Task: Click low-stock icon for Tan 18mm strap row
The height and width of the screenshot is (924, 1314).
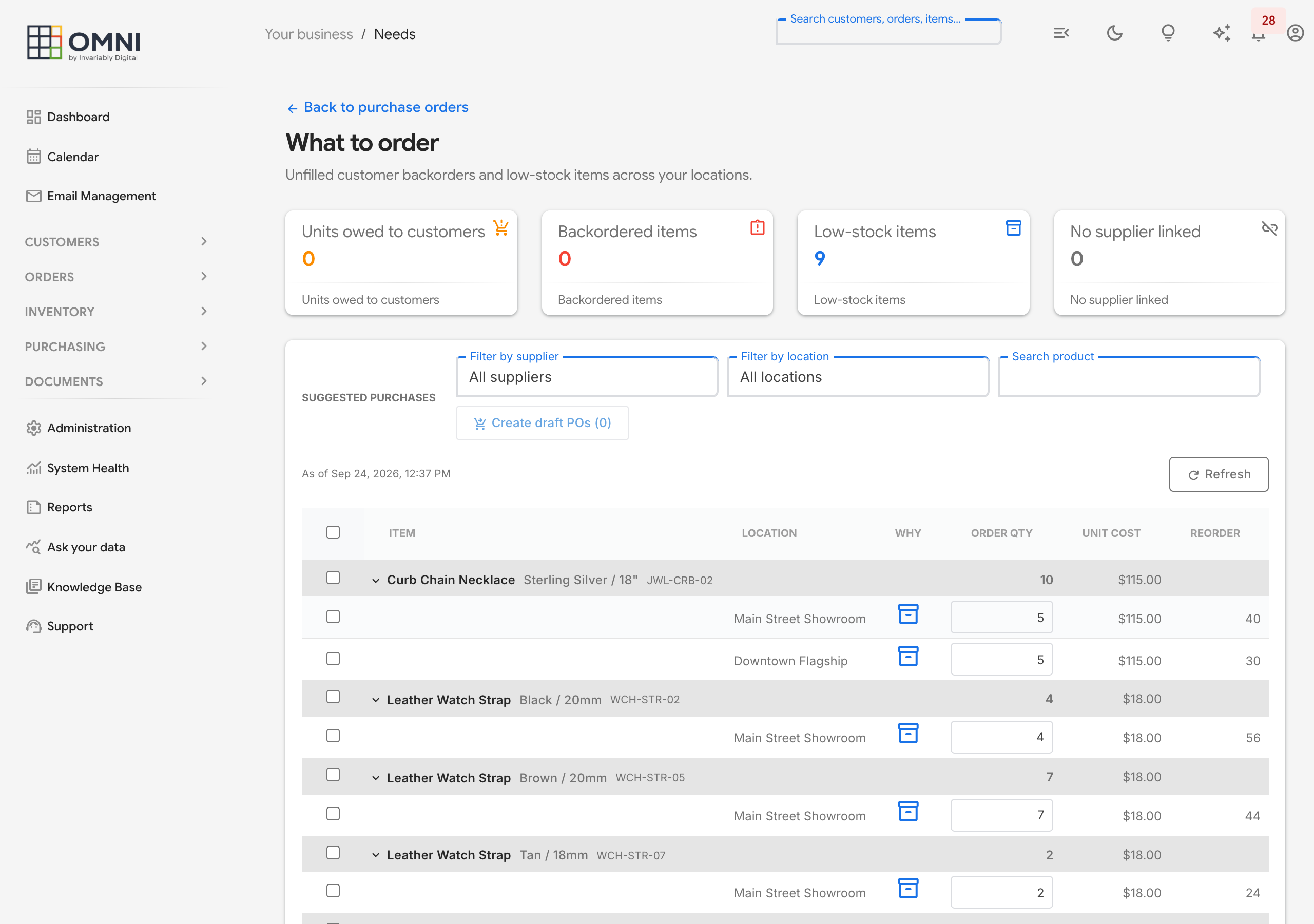Action: click(x=908, y=889)
